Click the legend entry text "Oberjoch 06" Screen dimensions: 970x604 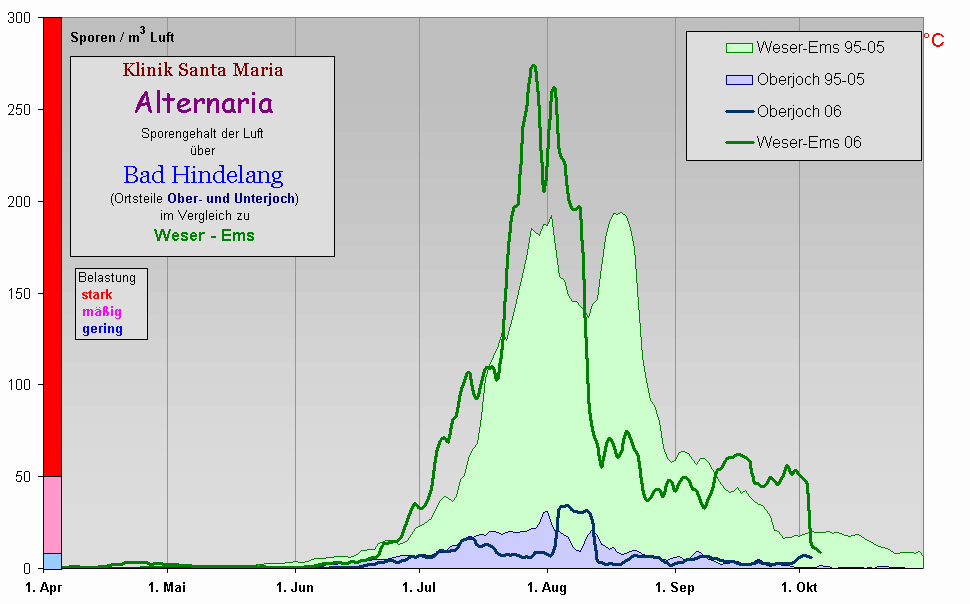pos(799,111)
